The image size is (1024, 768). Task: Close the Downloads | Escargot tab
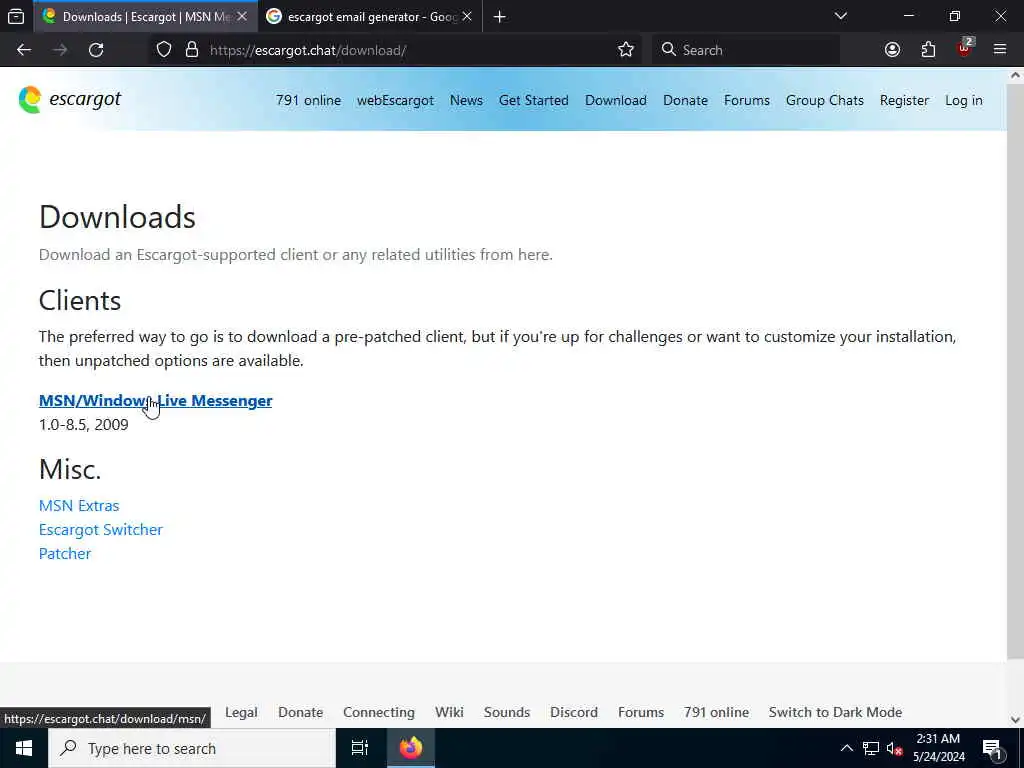point(242,16)
